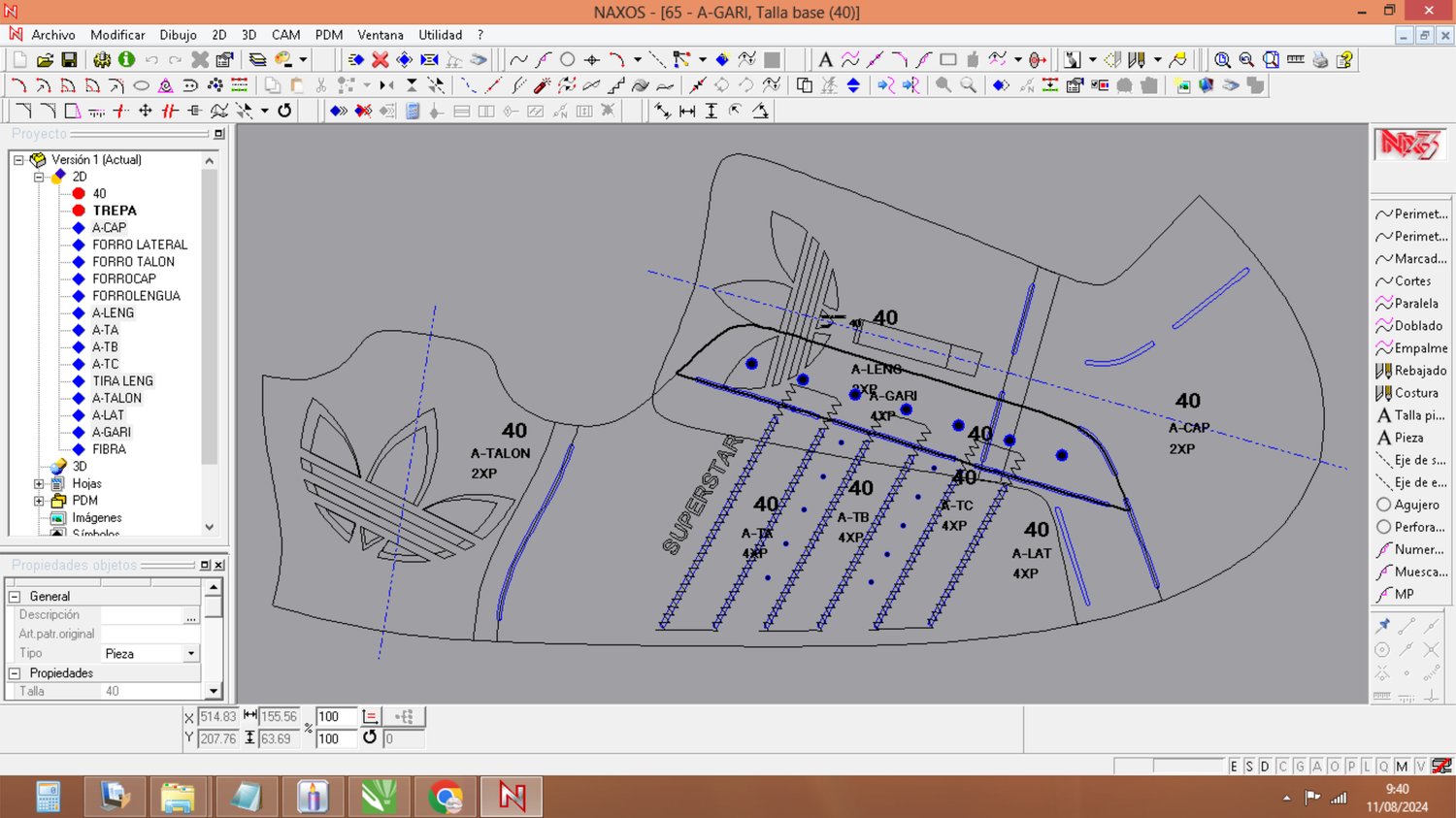Expand the Hojas tree node
Screen dimensions: 1456x818
[x=39, y=483]
